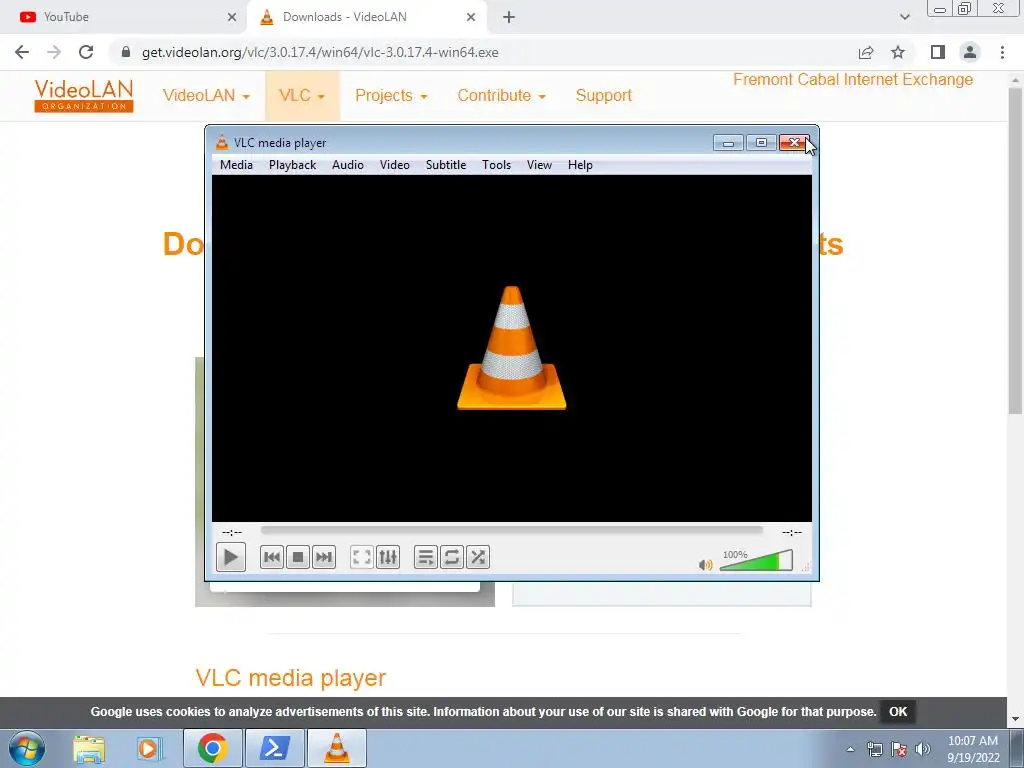Accept cookies with the OK button

(x=898, y=712)
